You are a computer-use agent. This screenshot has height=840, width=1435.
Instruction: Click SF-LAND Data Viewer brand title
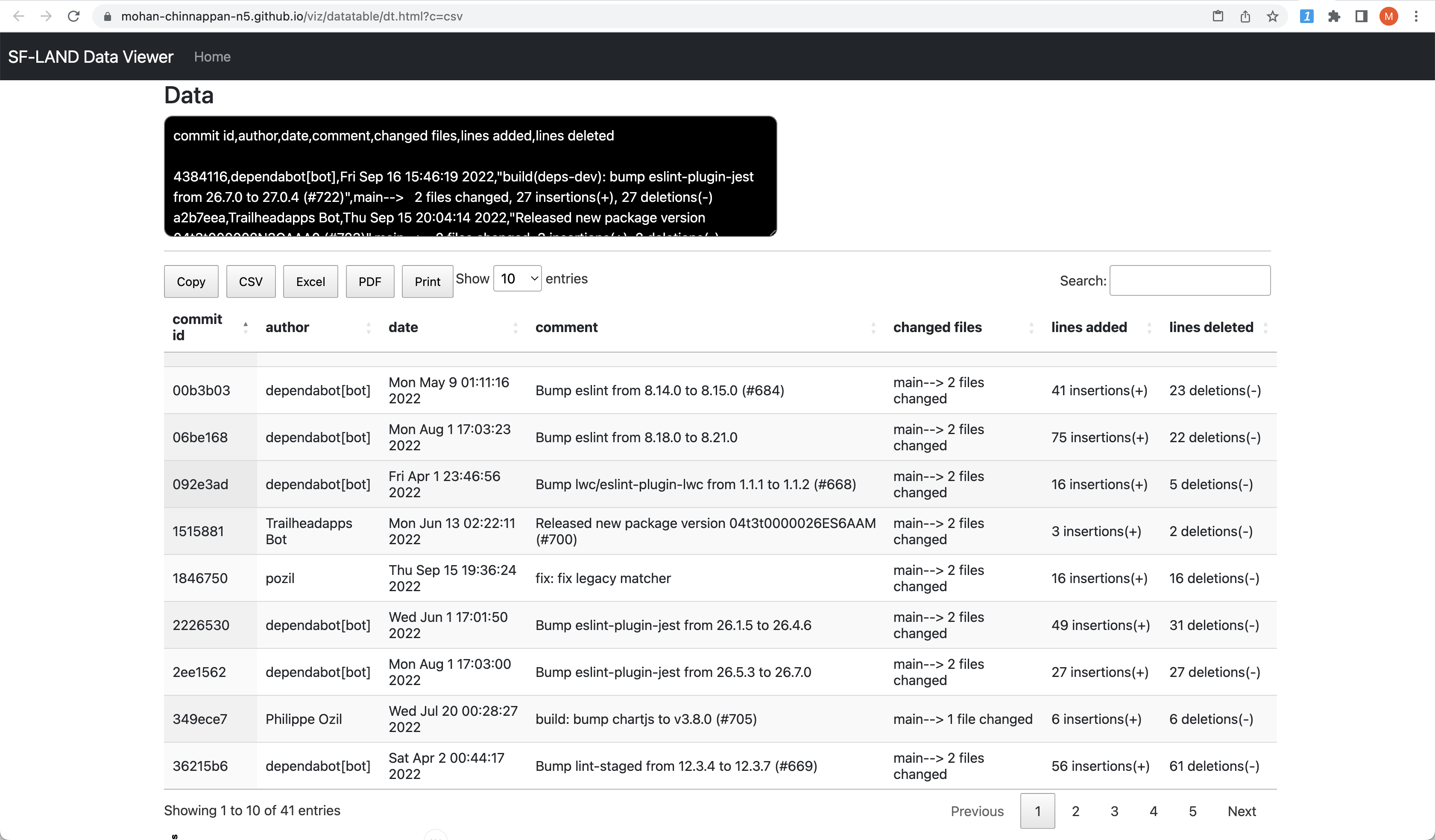(x=91, y=56)
